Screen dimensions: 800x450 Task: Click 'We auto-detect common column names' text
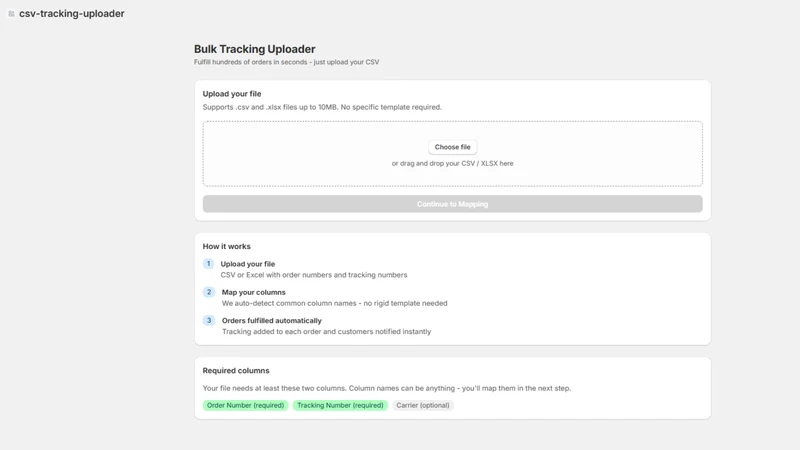point(335,303)
